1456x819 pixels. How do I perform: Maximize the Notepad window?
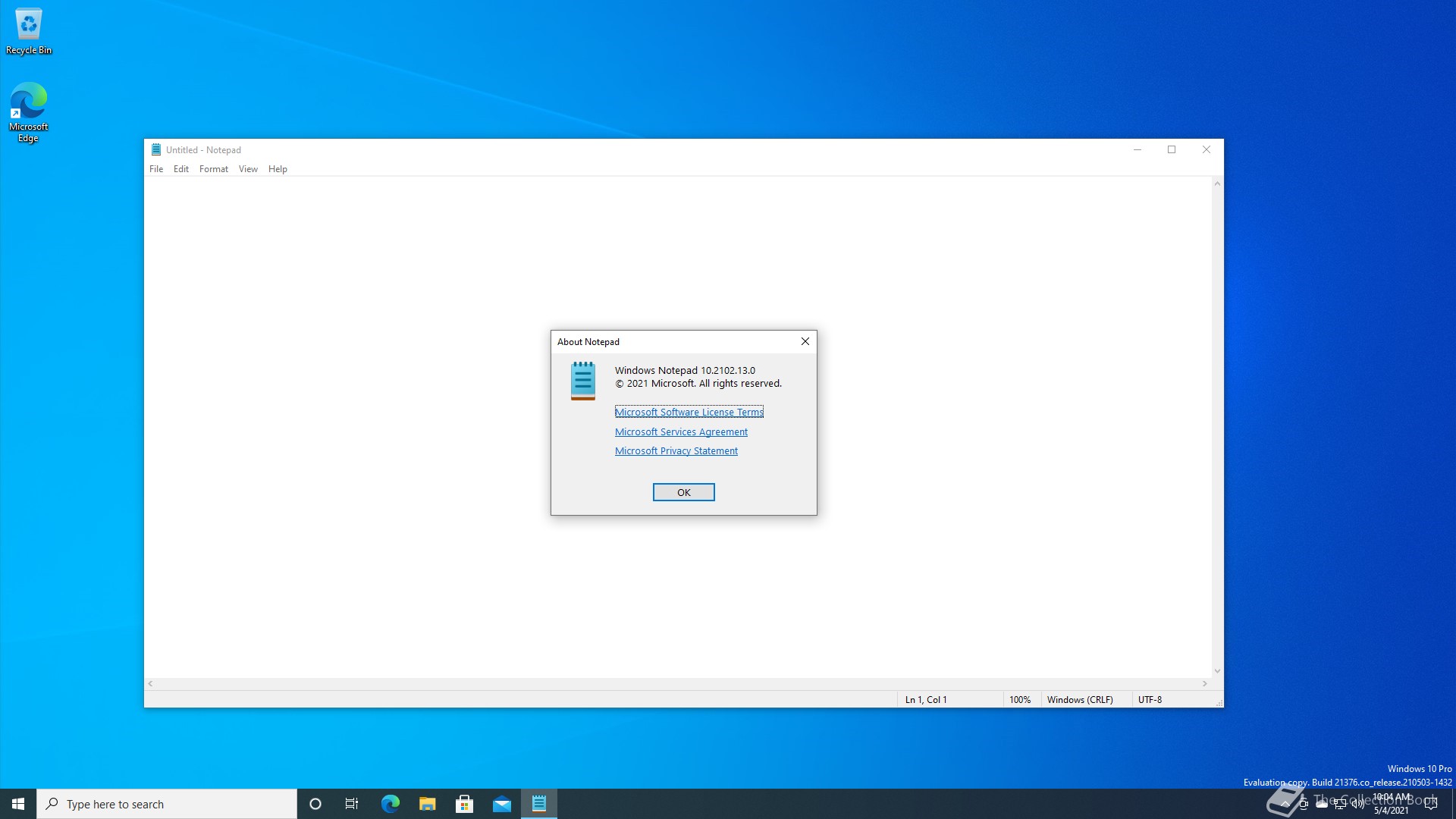(x=1172, y=149)
